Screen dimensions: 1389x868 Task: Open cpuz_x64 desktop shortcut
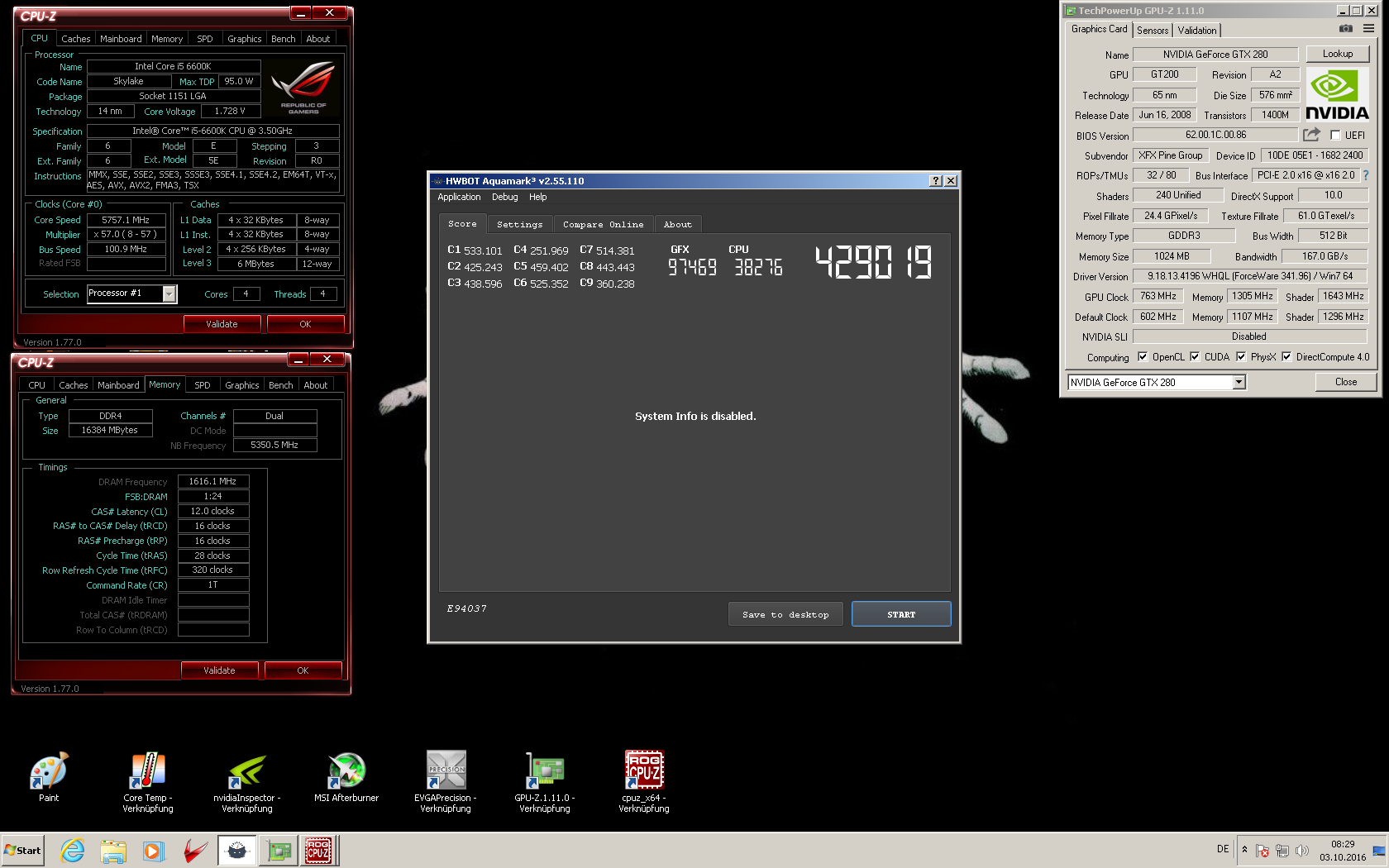tap(644, 782)
